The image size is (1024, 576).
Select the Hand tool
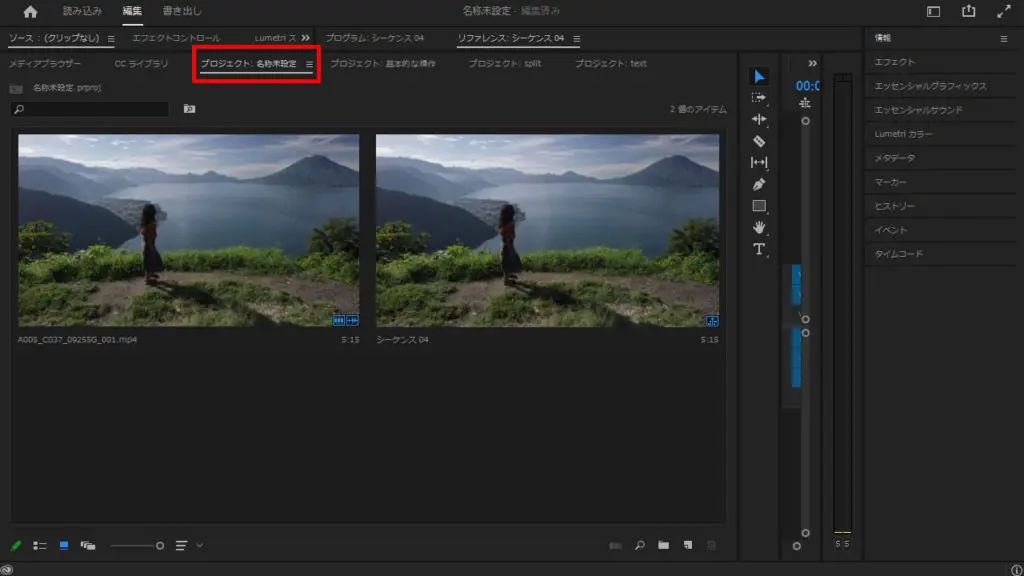pos(758,227)
